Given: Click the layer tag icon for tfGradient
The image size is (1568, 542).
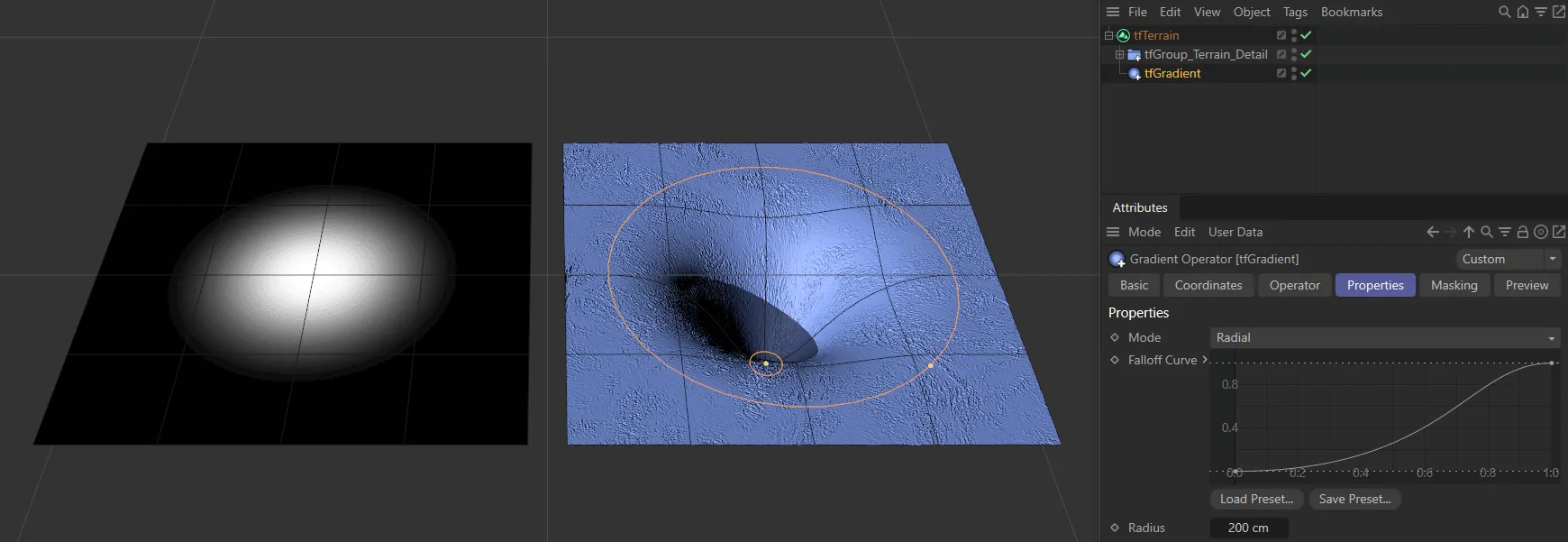Looking at the screenshot, I should click(1281, 73).
